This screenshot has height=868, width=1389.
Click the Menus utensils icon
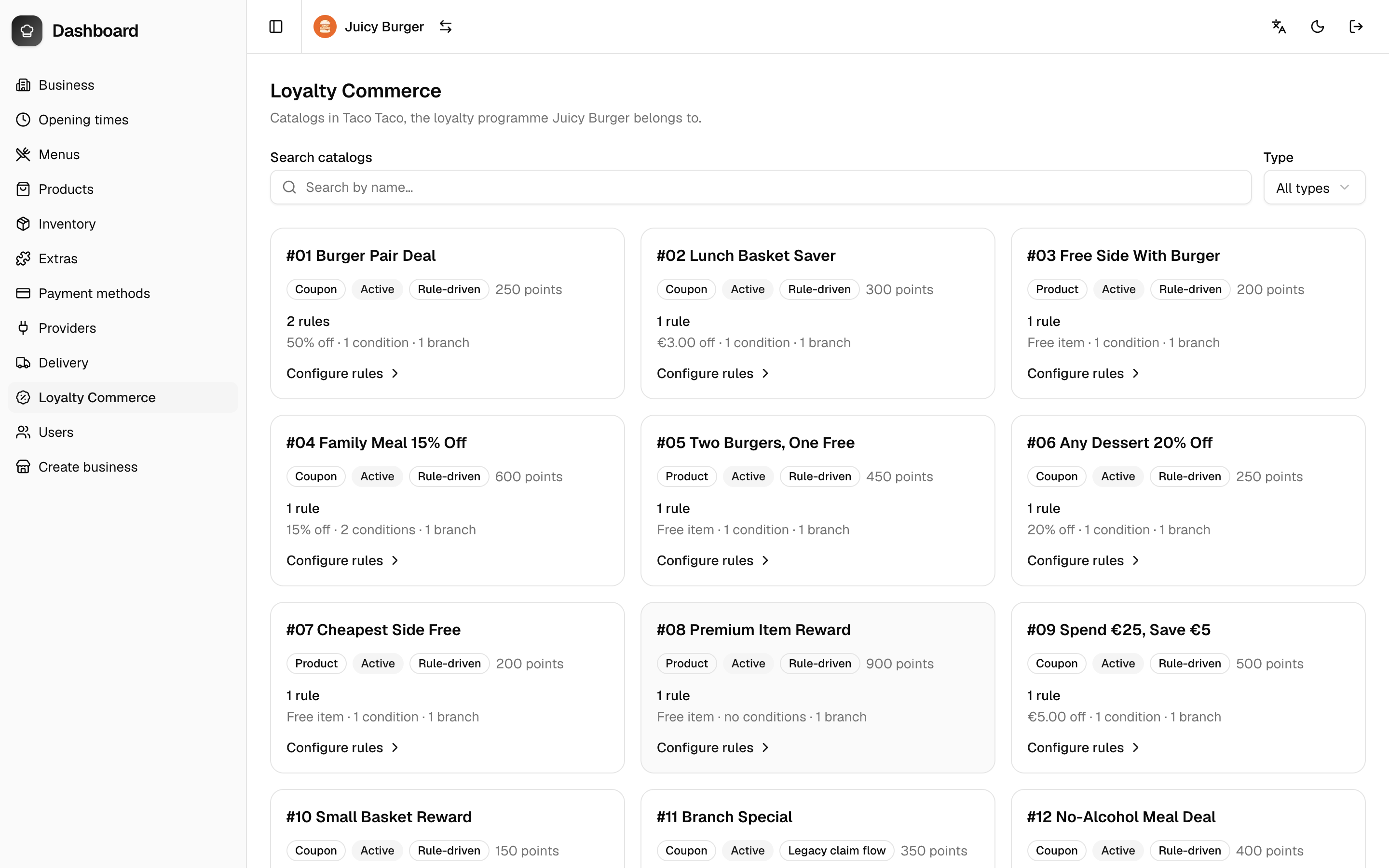[x=23, y=154]
